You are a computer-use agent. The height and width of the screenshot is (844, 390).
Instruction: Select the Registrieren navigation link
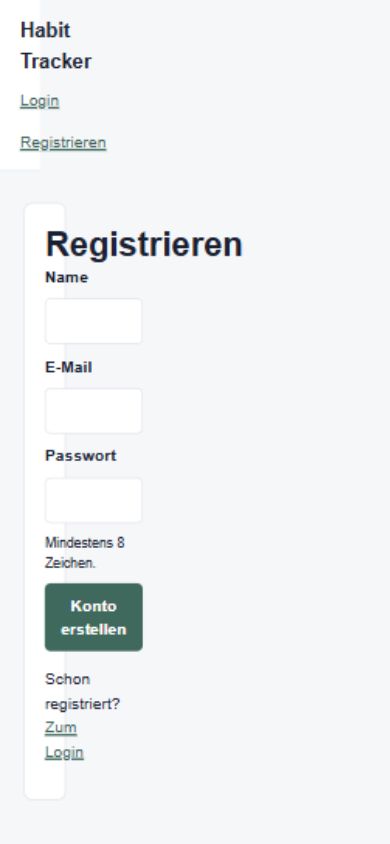point(63,143)
